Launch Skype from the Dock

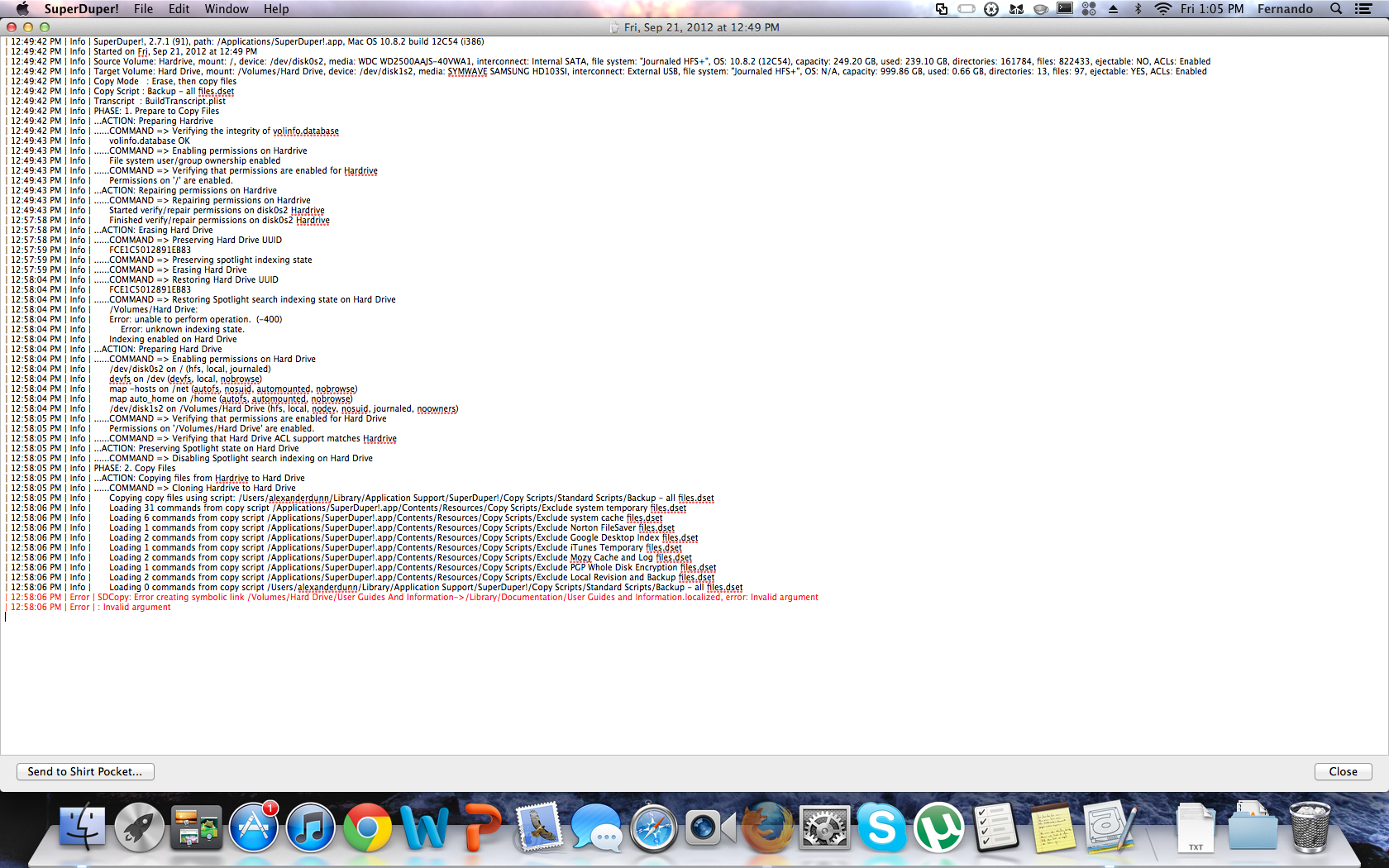pyautogui.click(x=881, y=827)
